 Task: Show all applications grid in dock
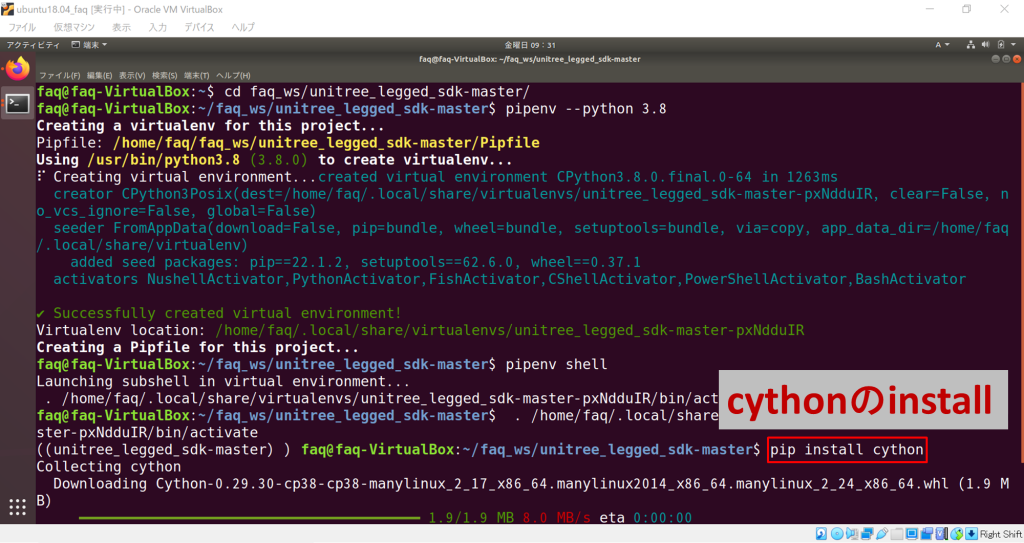pyautogui.click(x=18, y=506)
